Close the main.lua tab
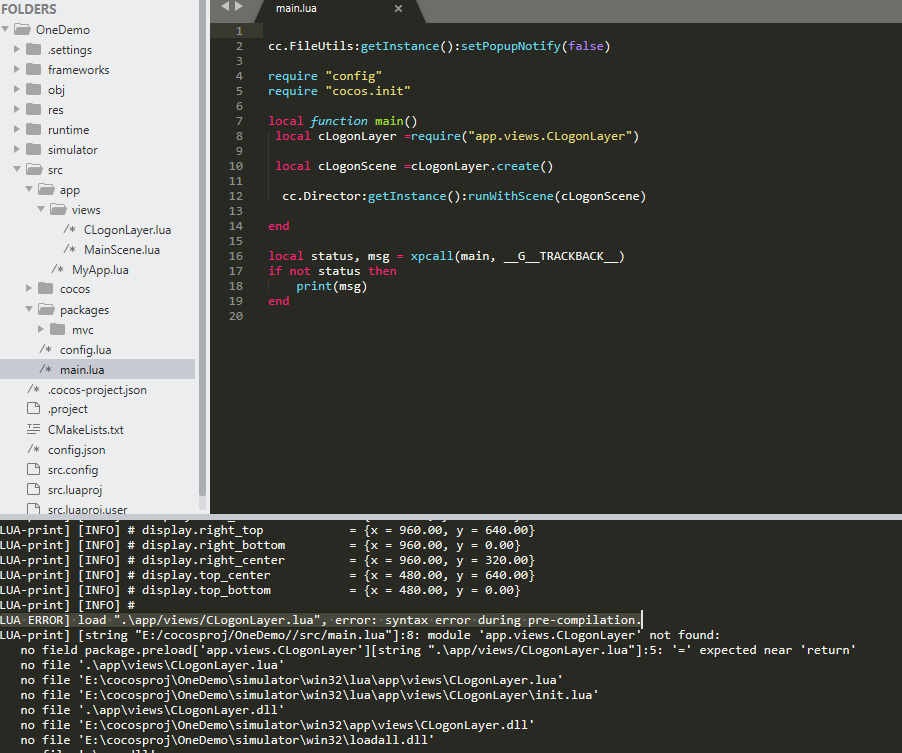 click(x=398, y=9)
